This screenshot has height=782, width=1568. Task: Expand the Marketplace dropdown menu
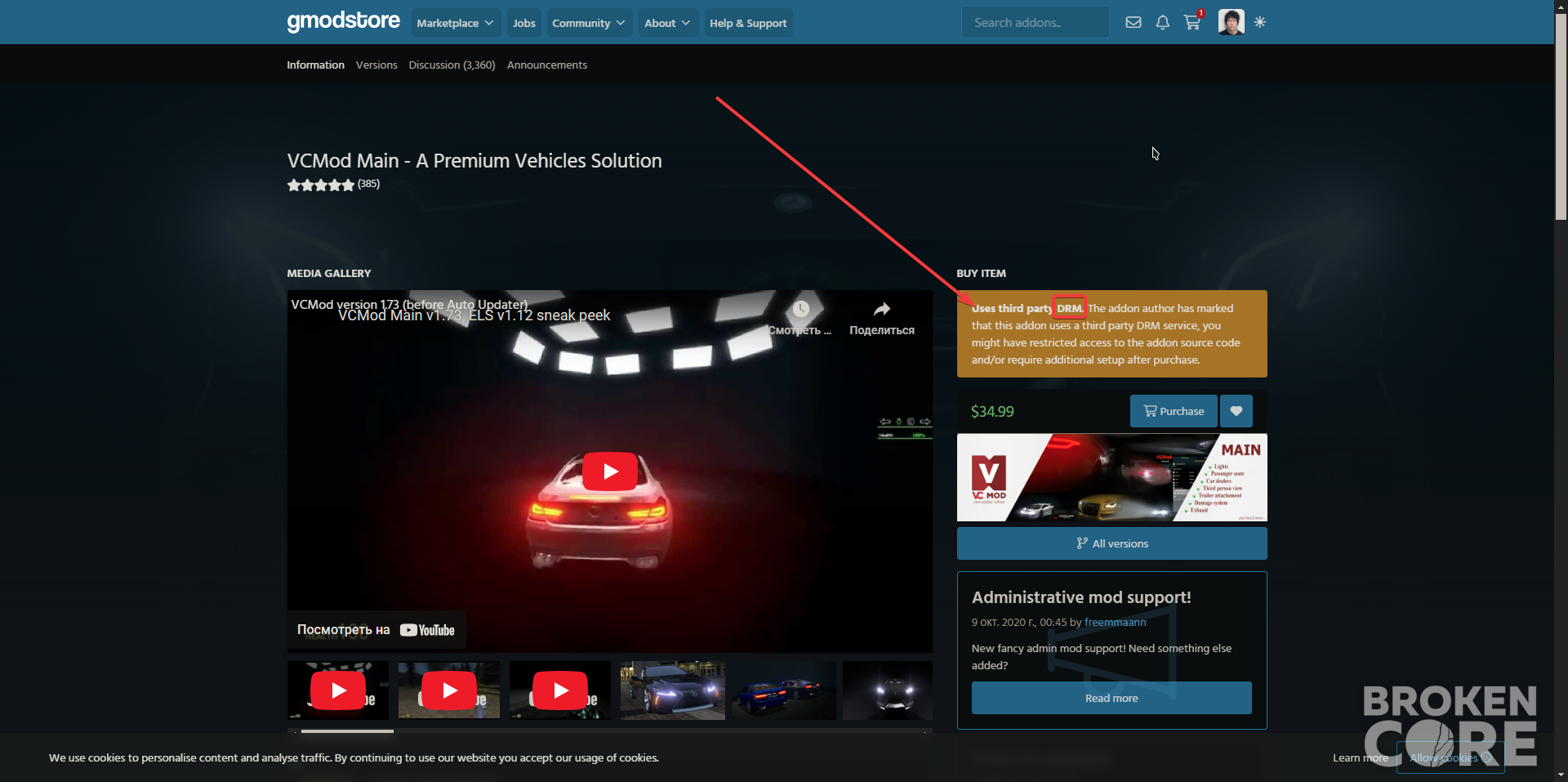click(x=454, y=23)
